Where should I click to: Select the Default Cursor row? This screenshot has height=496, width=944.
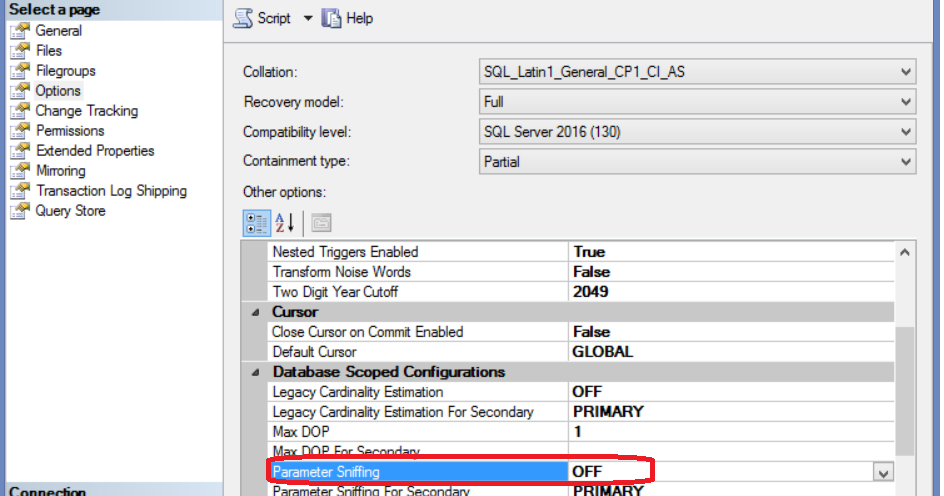point(580,352)
